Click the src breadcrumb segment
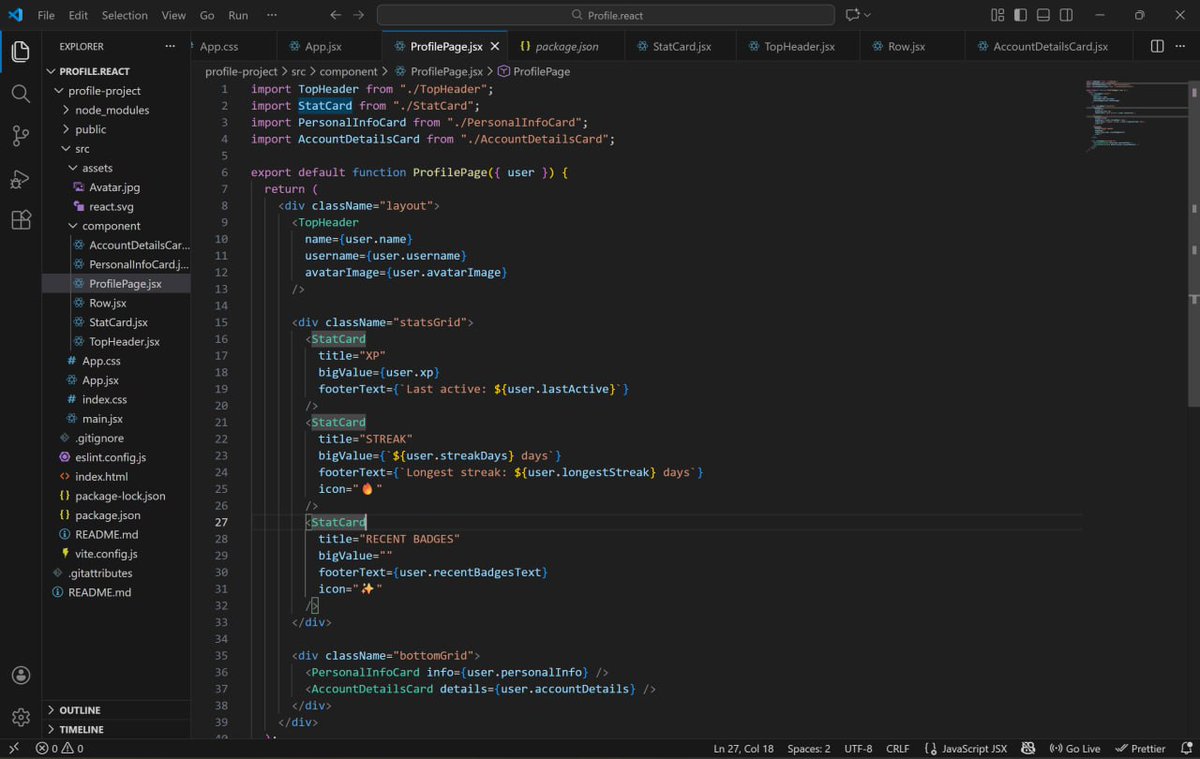The width and height of the screenshot is (1200, 759). point(298,72)
